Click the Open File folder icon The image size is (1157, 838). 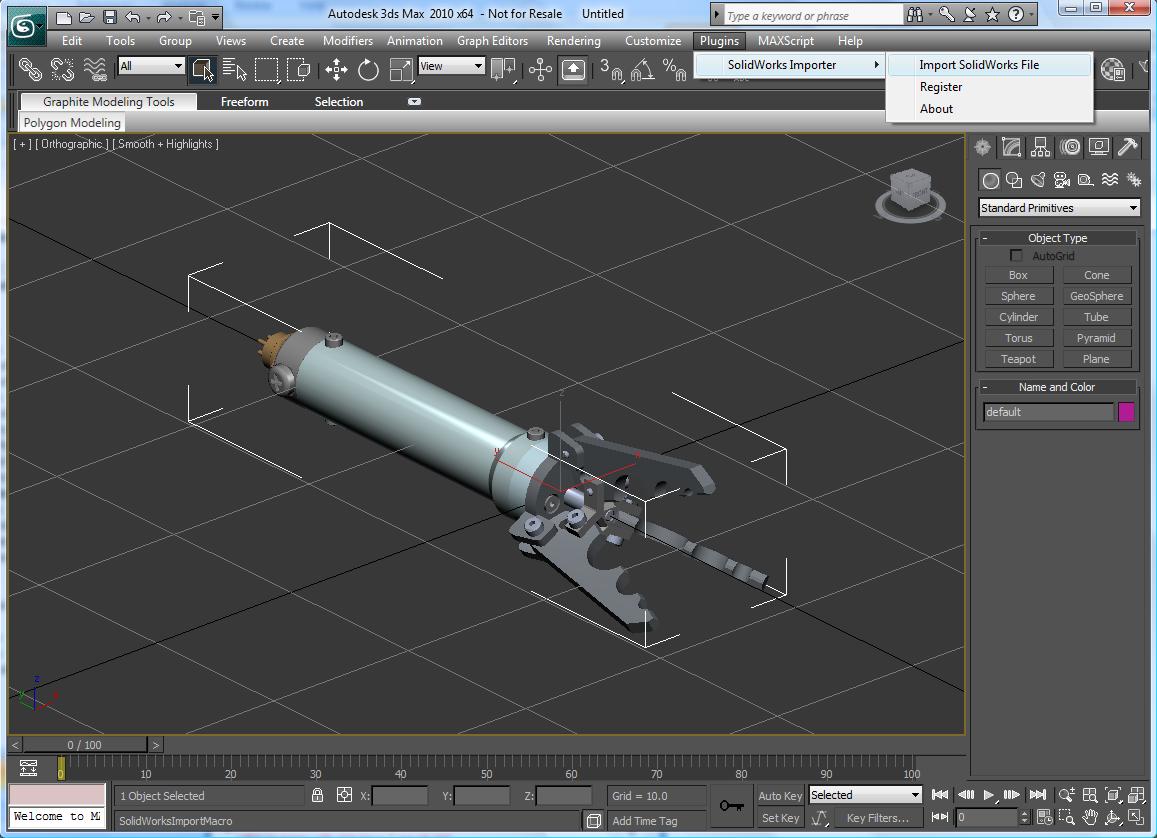(87, 16)
